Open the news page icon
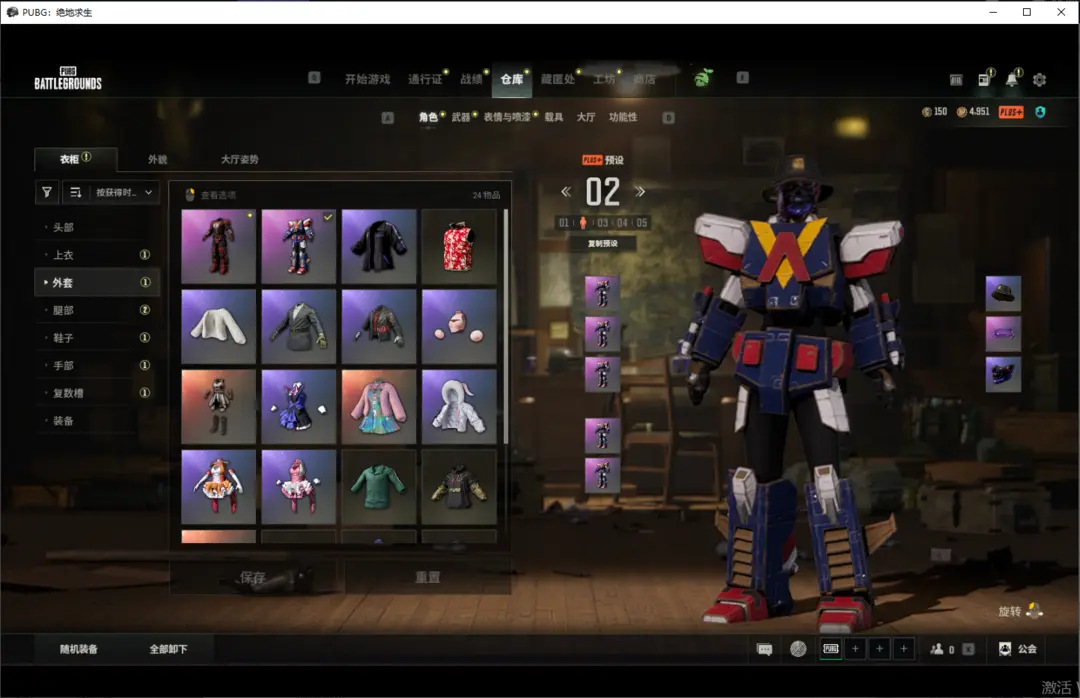 (984, 80)
